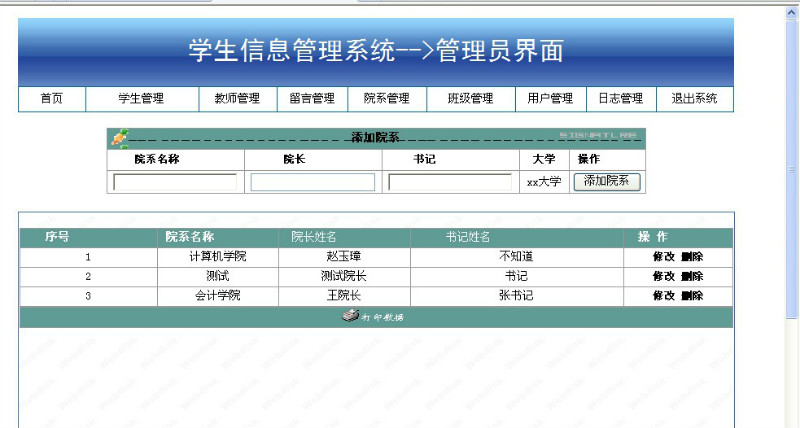This screenshot has height=428, width=800.
Task: Click the 王院长 cell
Action: click(x=344, y=296)
